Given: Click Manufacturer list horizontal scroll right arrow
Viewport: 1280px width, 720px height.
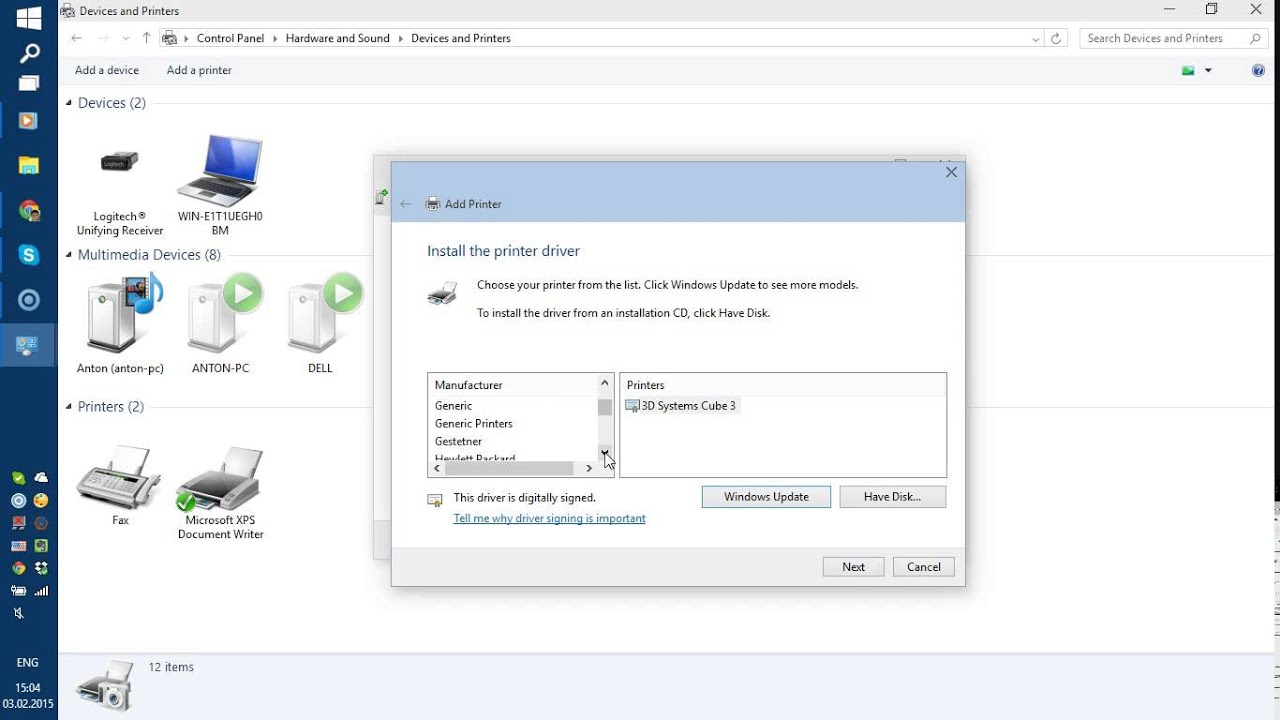Looking at the screenshot, I should [589, 468].
